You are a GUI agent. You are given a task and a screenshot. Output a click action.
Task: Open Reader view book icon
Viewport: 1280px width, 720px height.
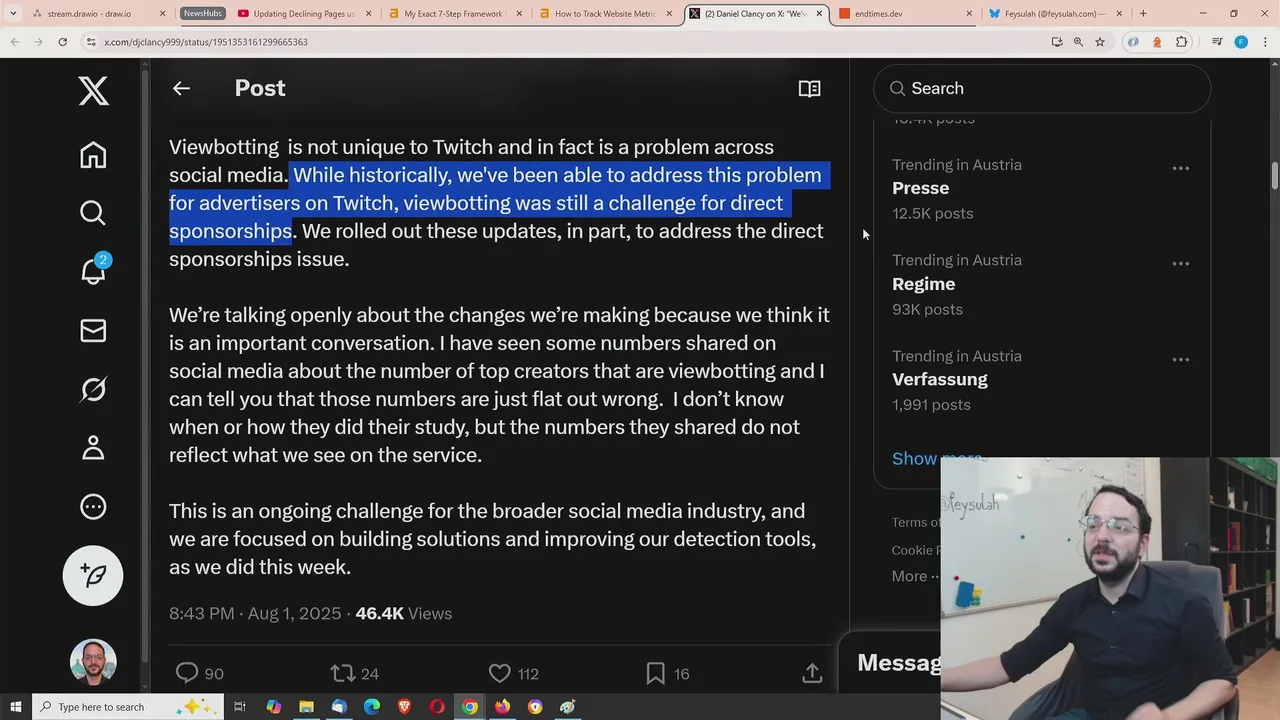[x=809, y=88]
